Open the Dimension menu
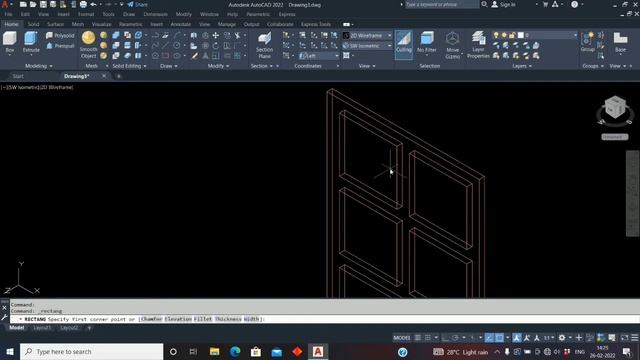The image size is (640, 360). 156,14
